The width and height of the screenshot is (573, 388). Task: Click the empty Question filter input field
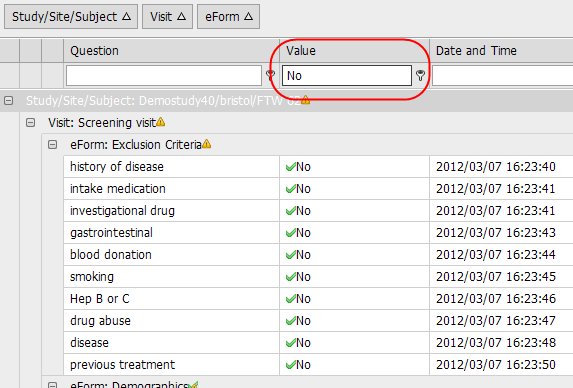[164, 76]
